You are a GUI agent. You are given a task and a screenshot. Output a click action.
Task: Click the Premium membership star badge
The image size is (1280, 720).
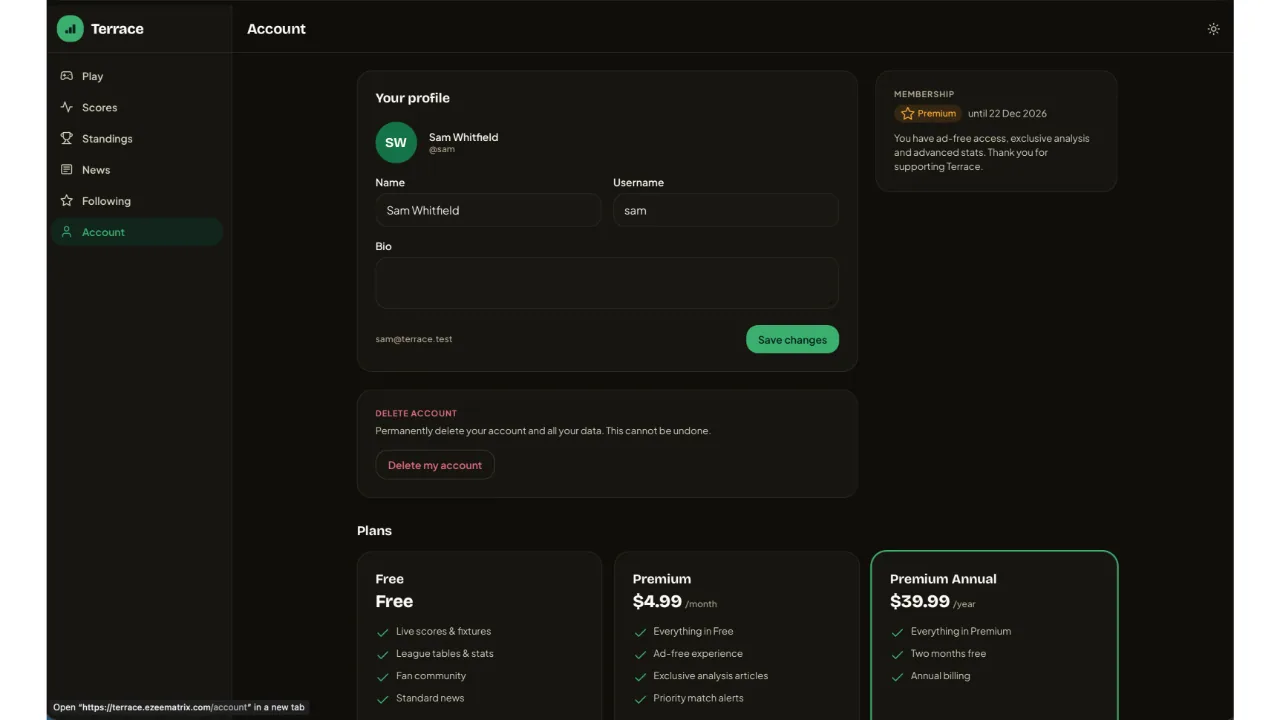coord(928,114)
